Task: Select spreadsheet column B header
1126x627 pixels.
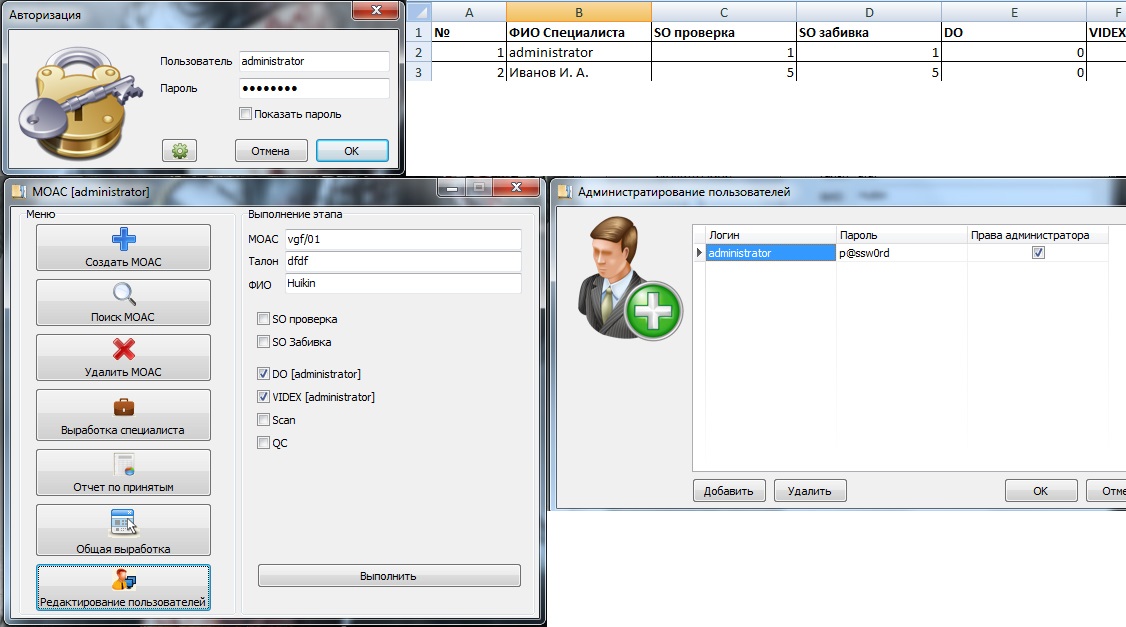Action: pos(579,12)
